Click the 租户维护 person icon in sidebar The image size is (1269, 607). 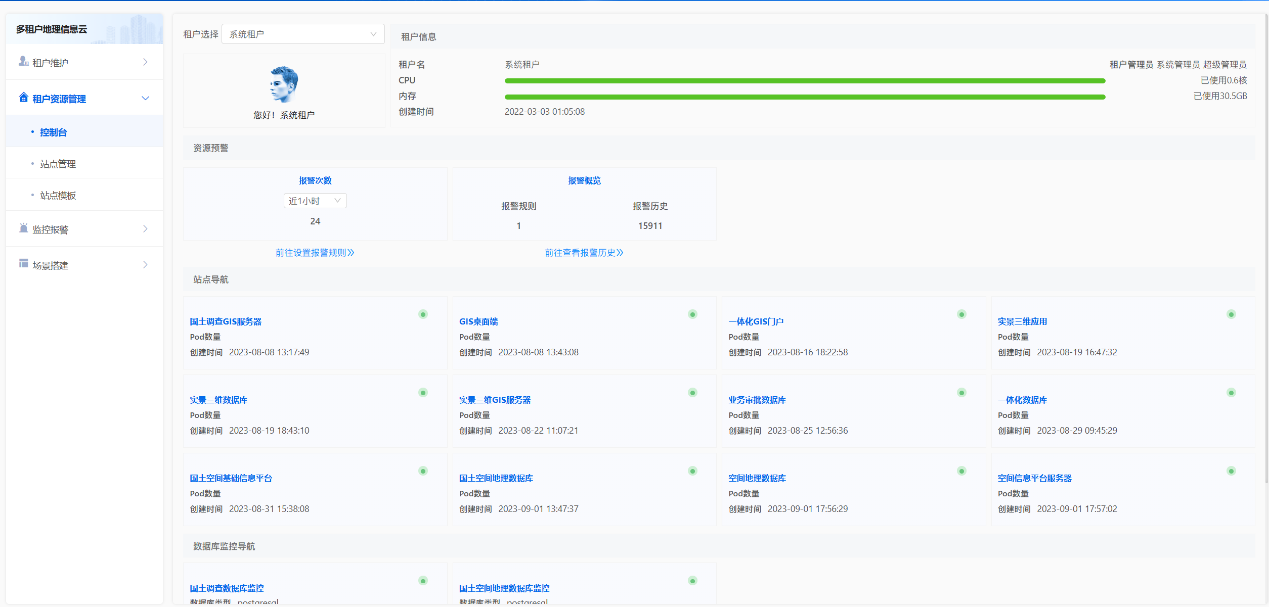click(x=22, y=60)
